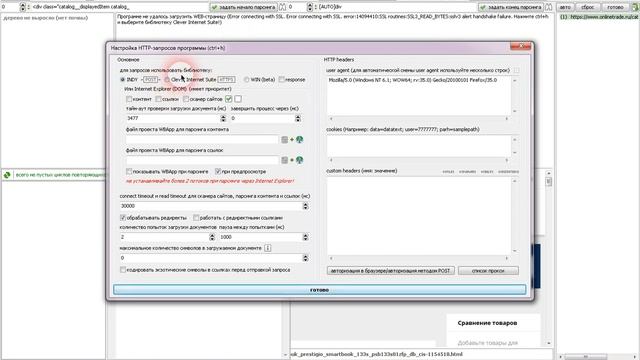Click vertical scrollbar of background preview panel

tap(549, 258)
